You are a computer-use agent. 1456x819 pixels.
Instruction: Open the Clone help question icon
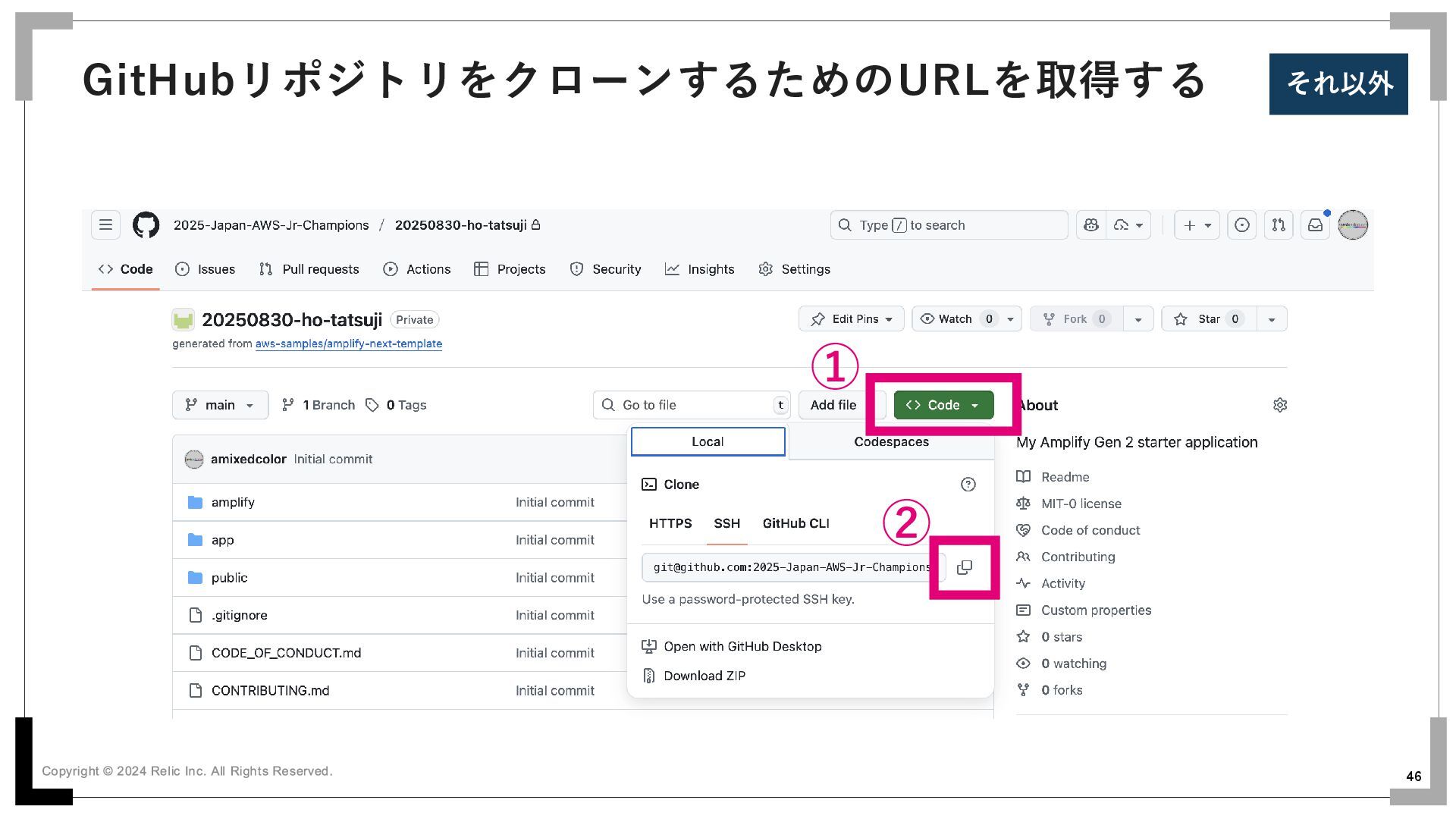[x=968, y=485]
